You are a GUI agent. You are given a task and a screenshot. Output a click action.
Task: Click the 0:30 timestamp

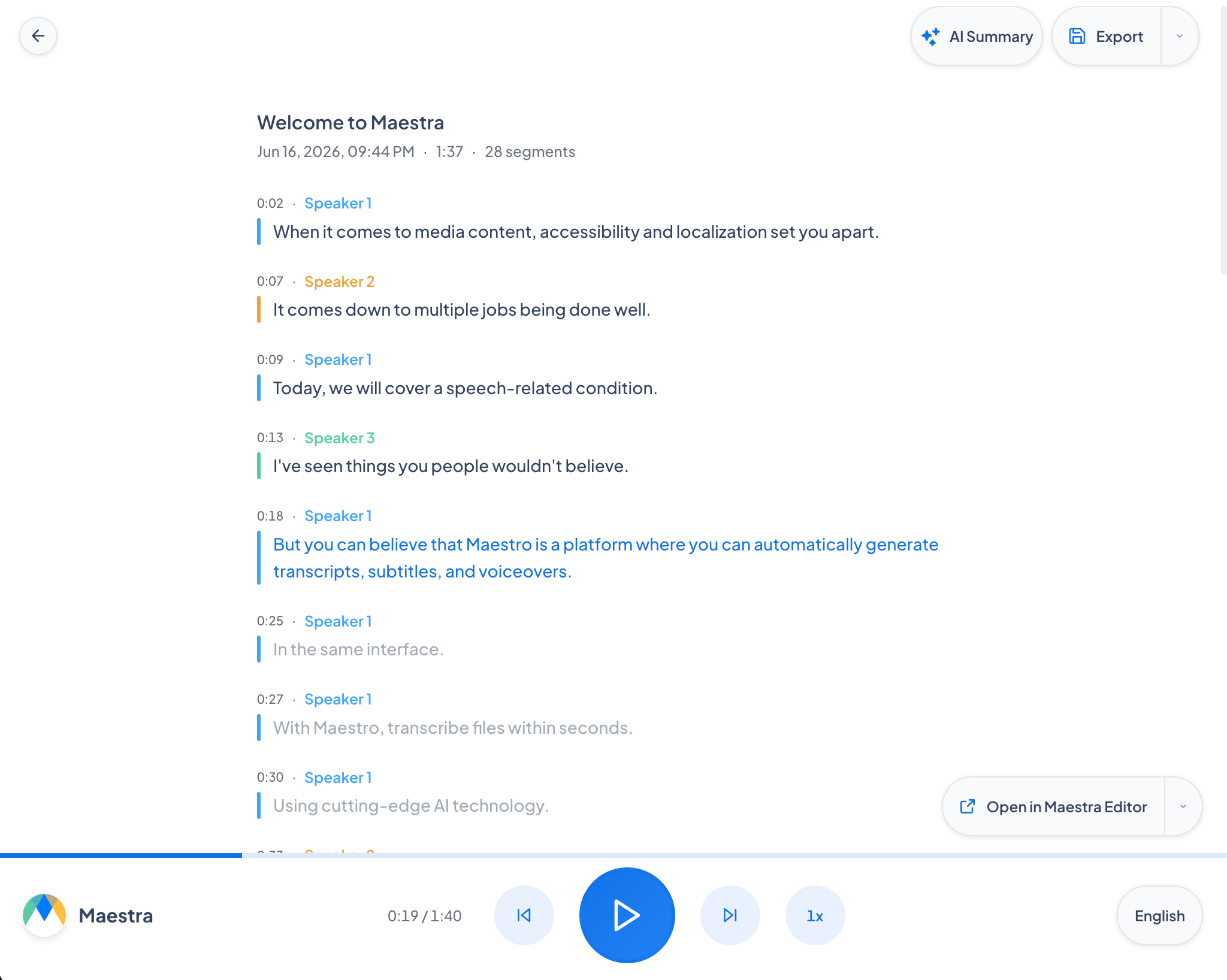pyautogui.click(x=270, y=777)
